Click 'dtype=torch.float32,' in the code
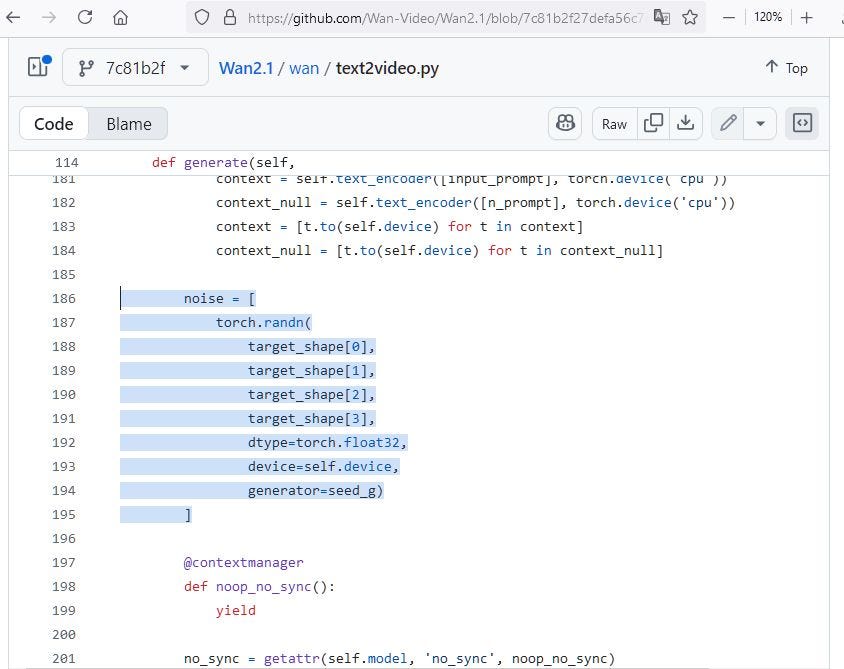 327,442
